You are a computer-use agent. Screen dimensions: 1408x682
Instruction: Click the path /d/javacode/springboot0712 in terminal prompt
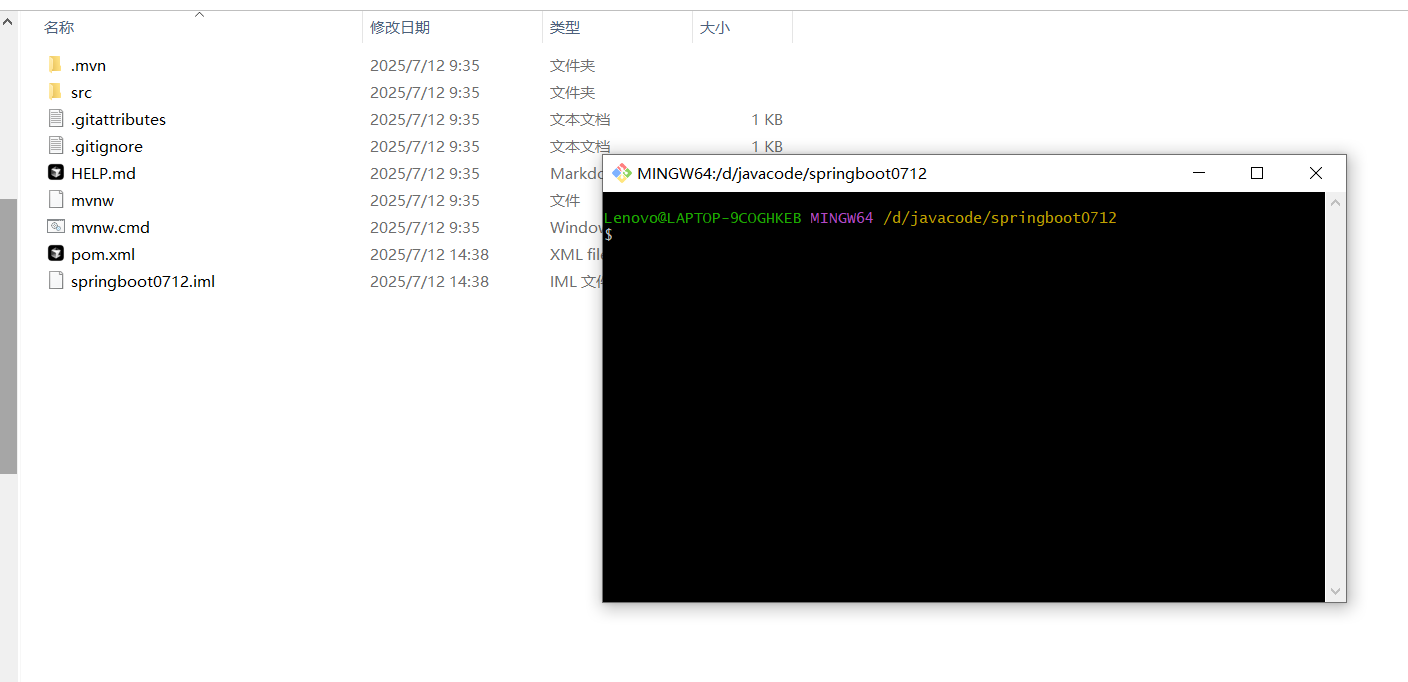pyautogui.click(x=999, y=217)
